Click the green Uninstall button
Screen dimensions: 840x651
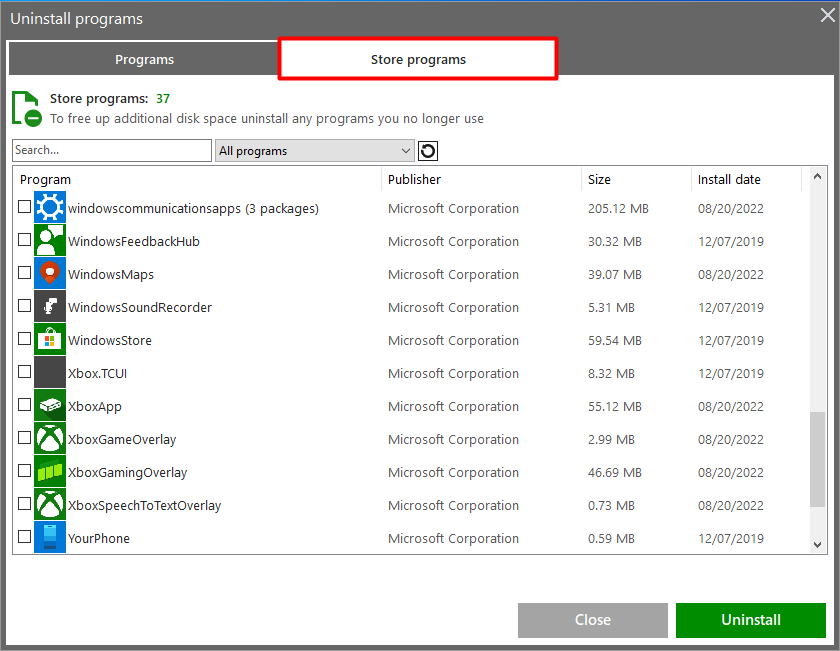751,620
